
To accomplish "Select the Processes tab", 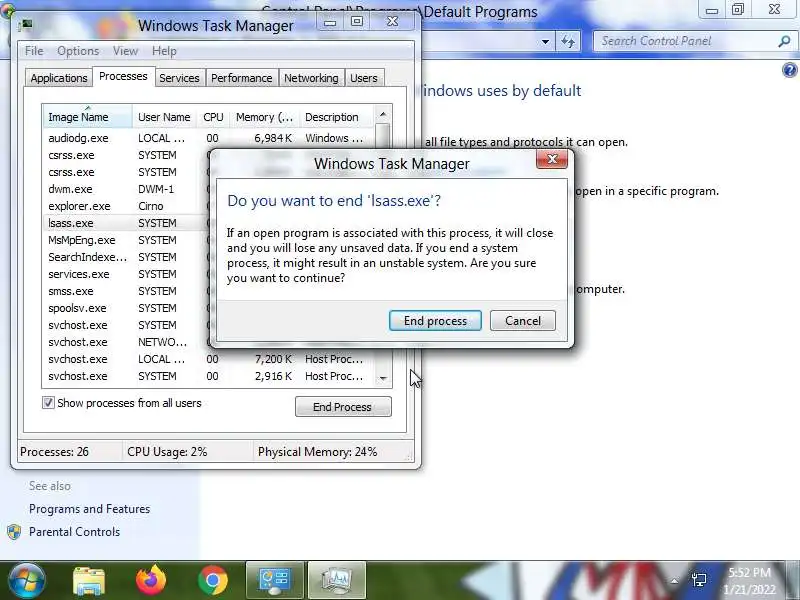I will [x=123, y=77].
